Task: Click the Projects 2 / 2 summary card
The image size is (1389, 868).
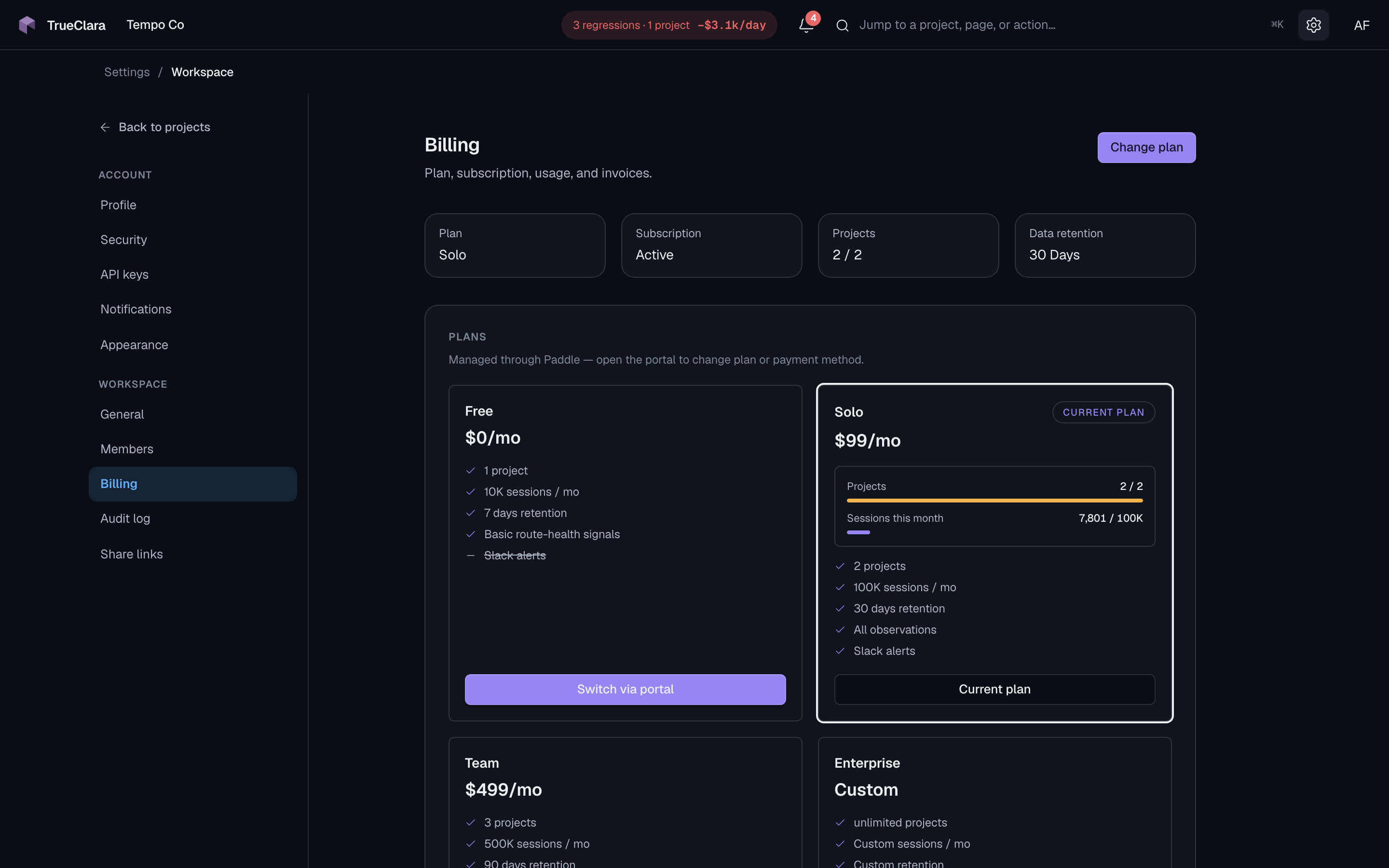Action: click(x=908, y=246)
